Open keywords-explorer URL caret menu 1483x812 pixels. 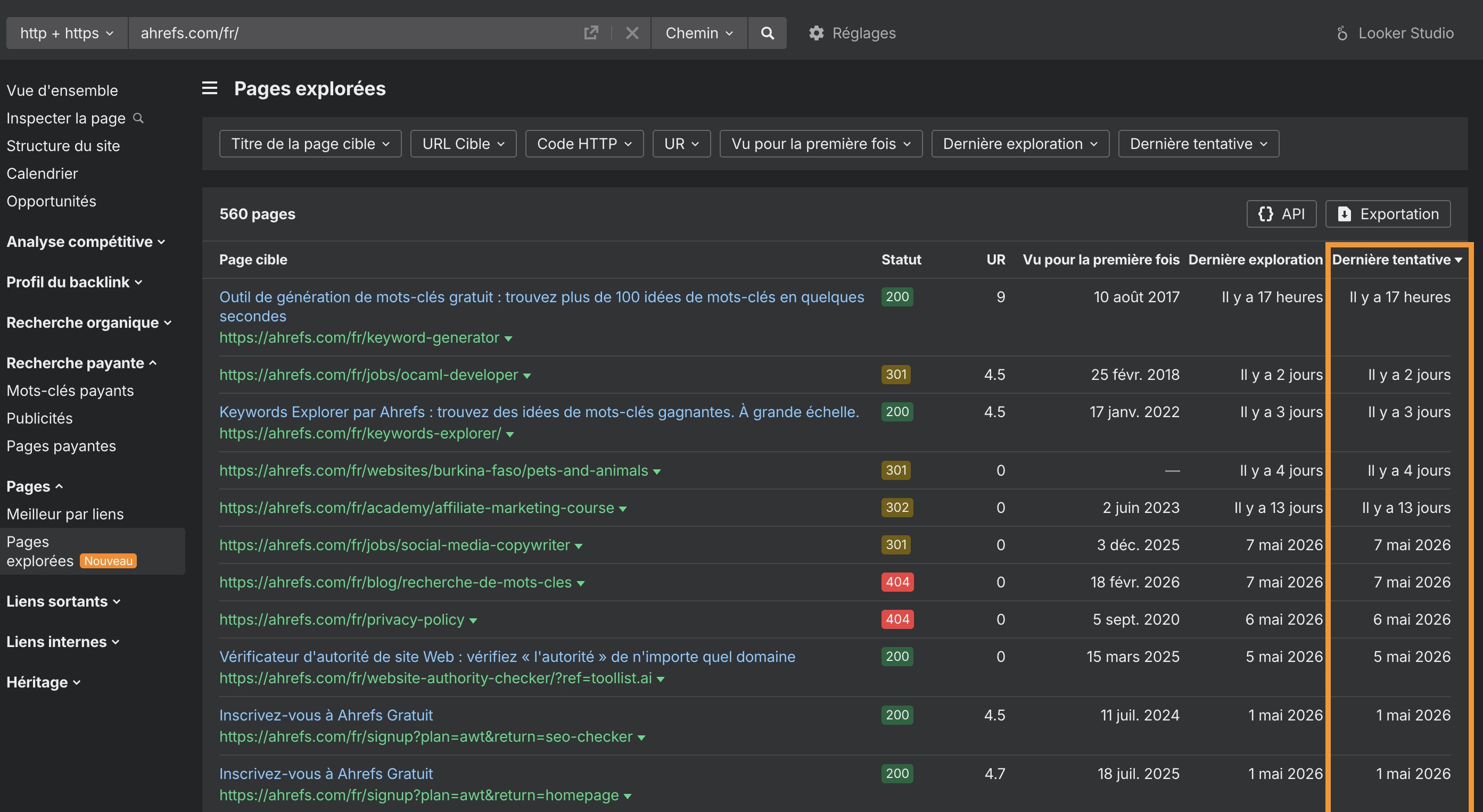(510, 435)
